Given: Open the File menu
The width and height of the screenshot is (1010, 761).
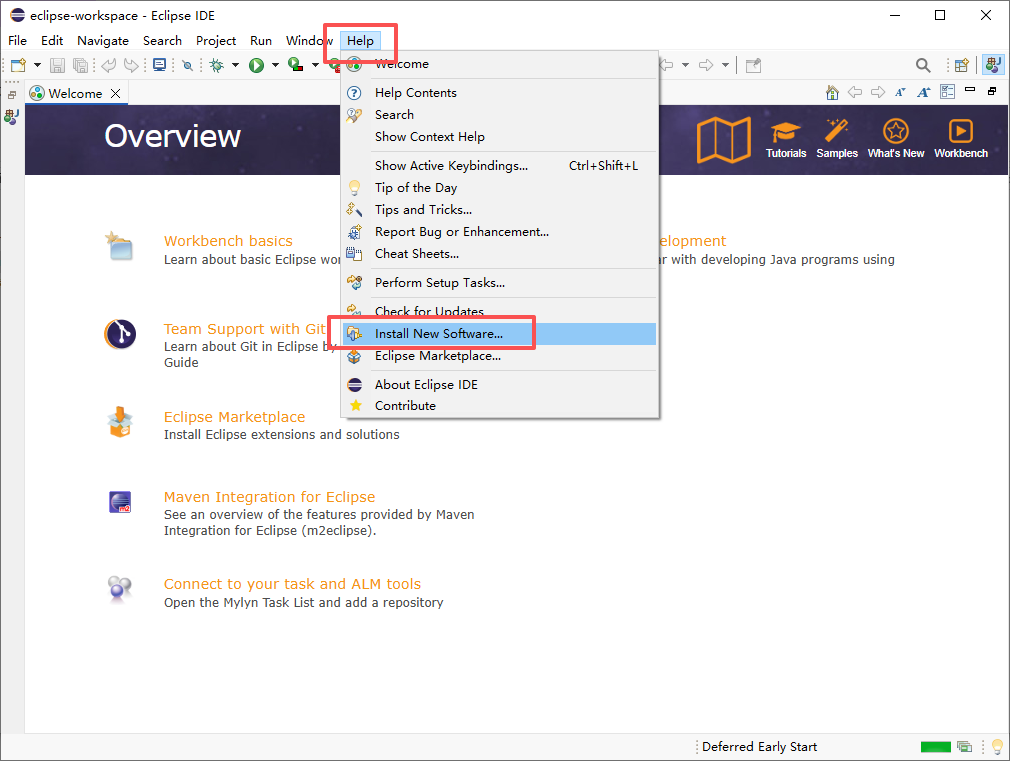Looking at the screenshot, I should coord(17,41).
